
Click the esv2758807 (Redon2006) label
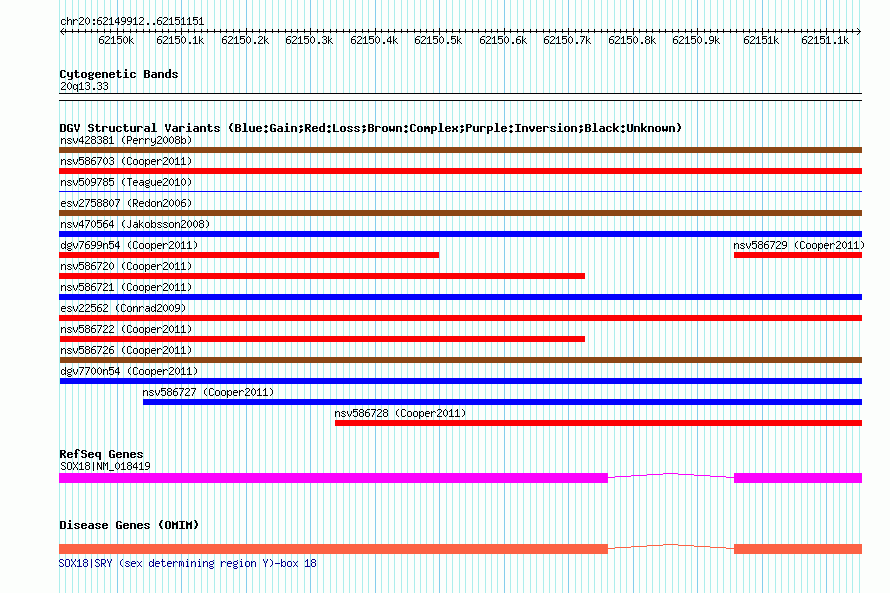coord(126,203)
